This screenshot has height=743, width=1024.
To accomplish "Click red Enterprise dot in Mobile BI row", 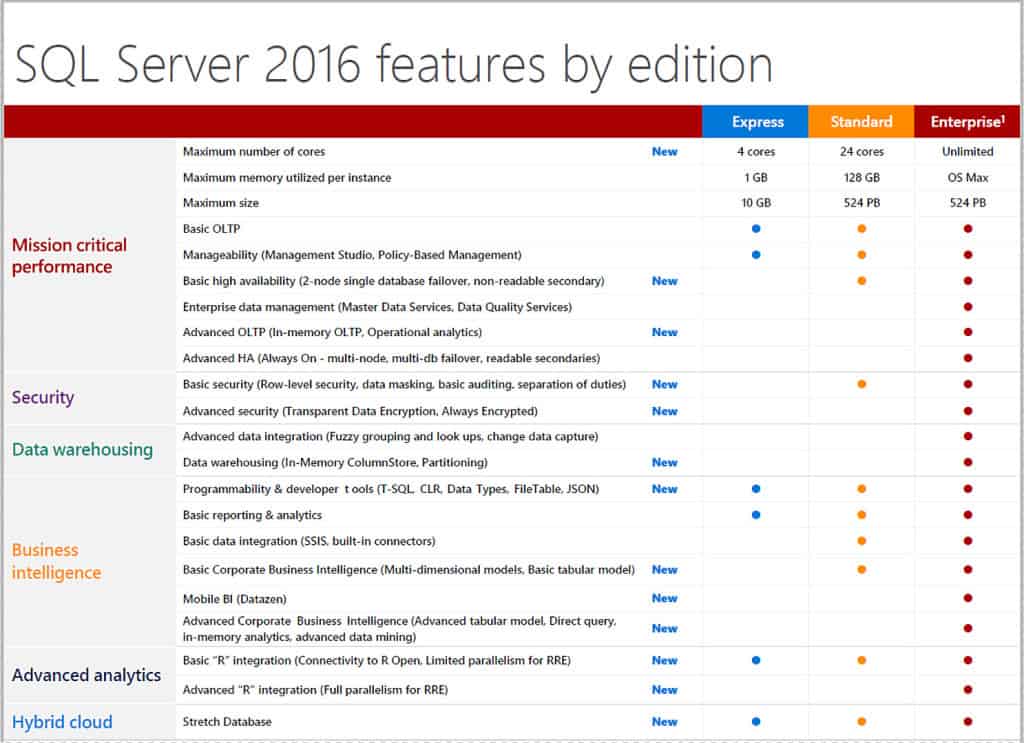I will 967,598.
